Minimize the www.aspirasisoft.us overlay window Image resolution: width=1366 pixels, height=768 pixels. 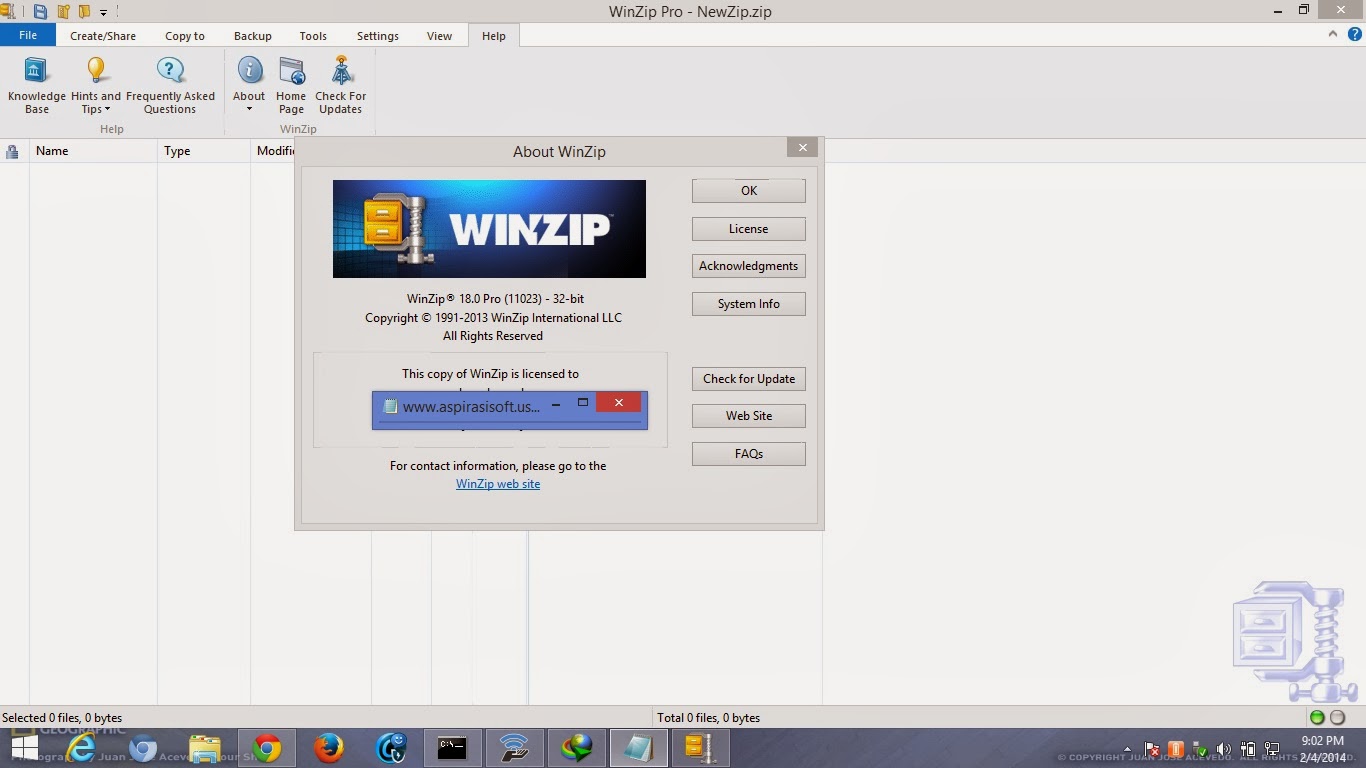tap(556, 404)
